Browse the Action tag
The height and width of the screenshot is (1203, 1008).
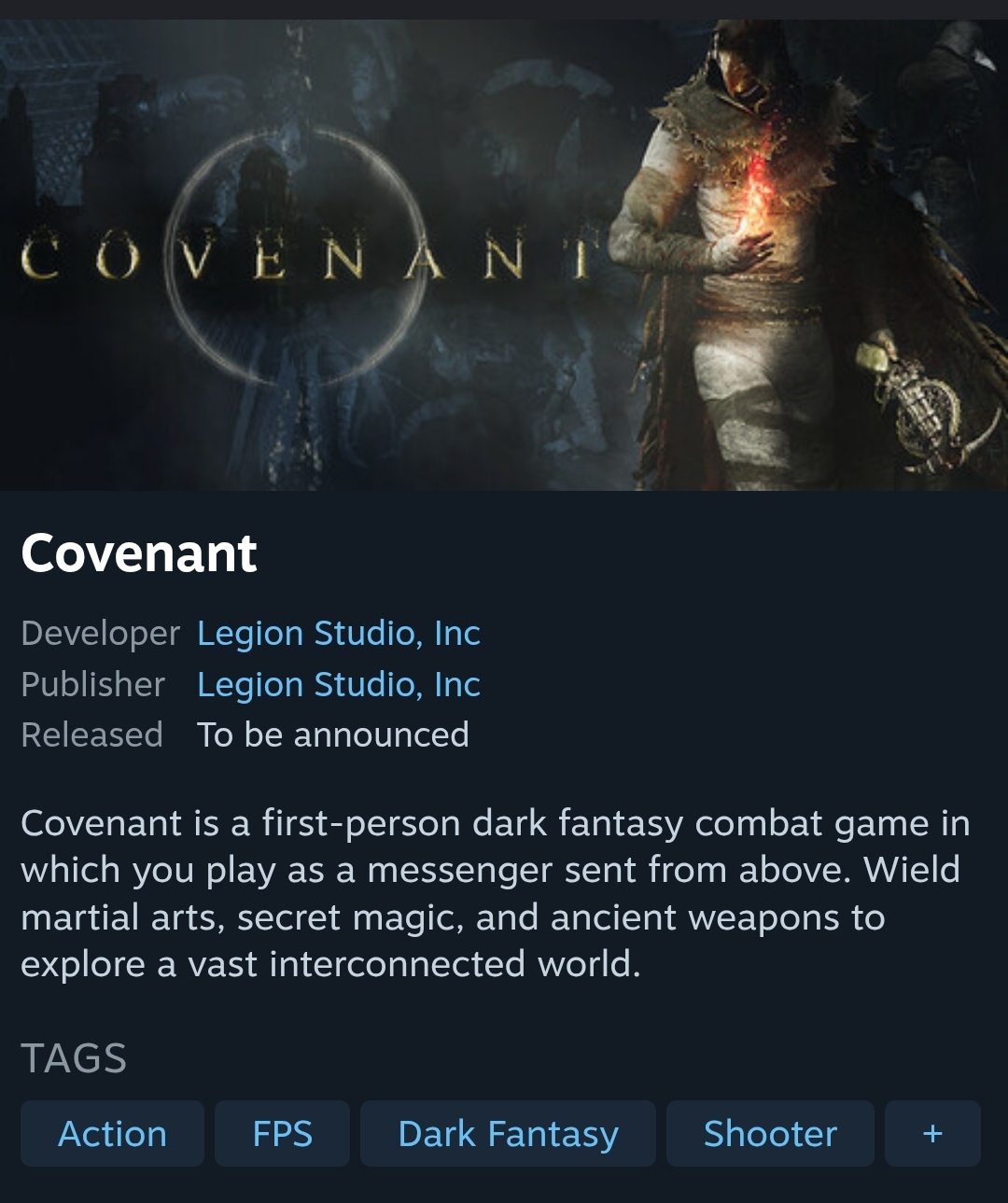(x=112, y=1134)
